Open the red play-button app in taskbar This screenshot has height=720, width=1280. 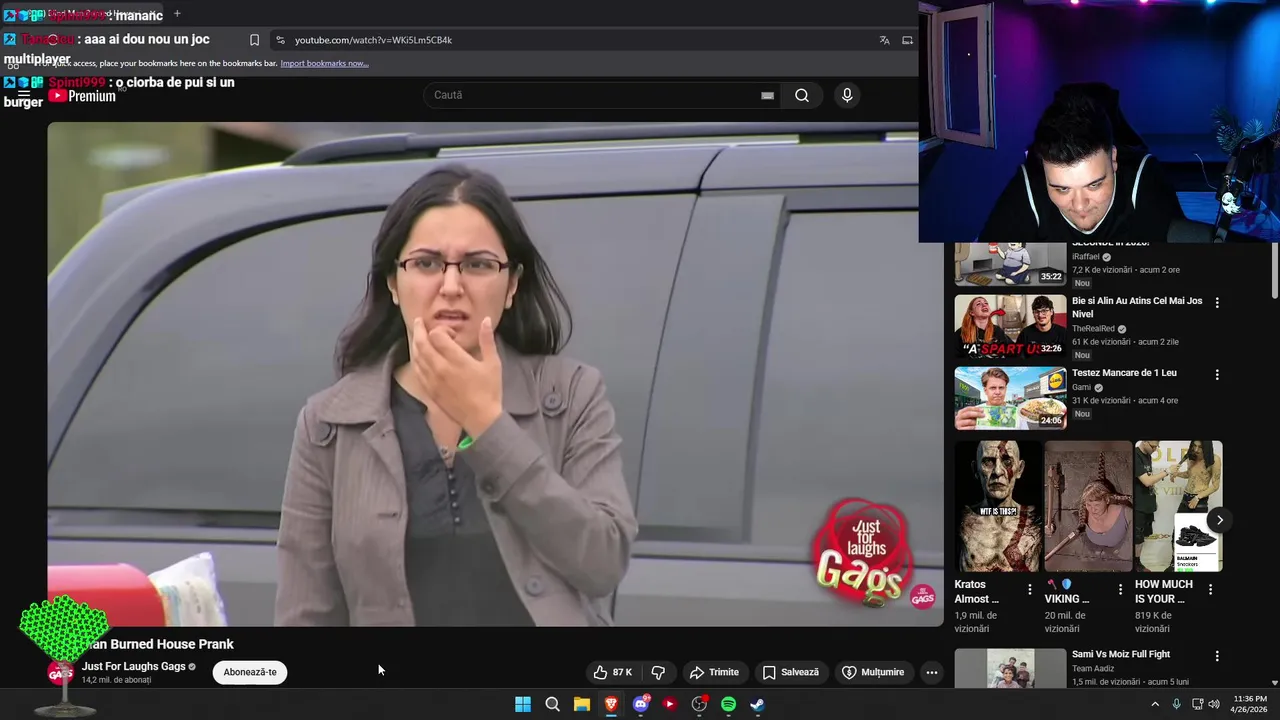tap(670, 704)
